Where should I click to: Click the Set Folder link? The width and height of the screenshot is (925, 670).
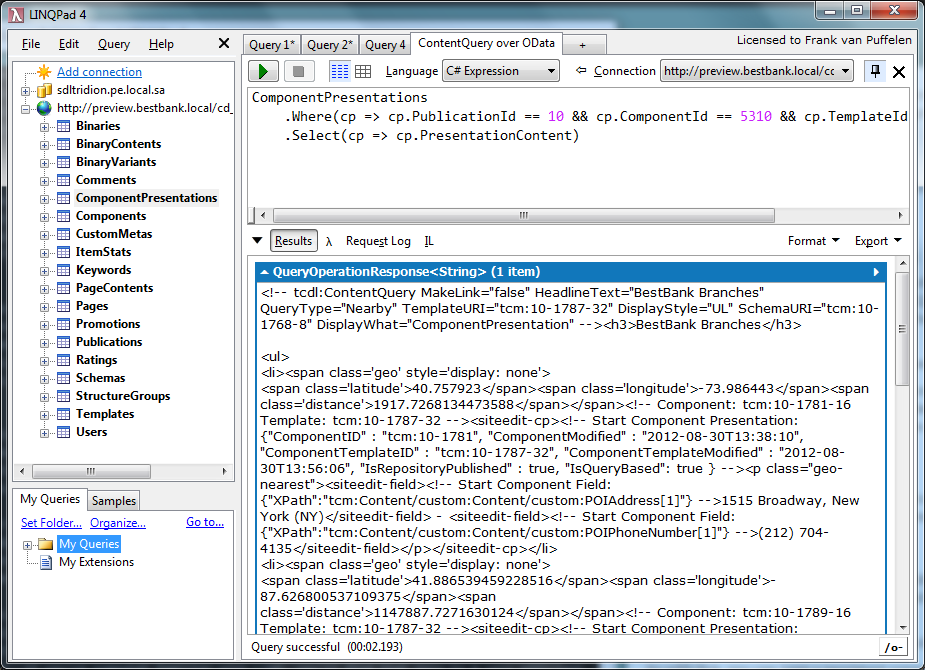[51, 522]
